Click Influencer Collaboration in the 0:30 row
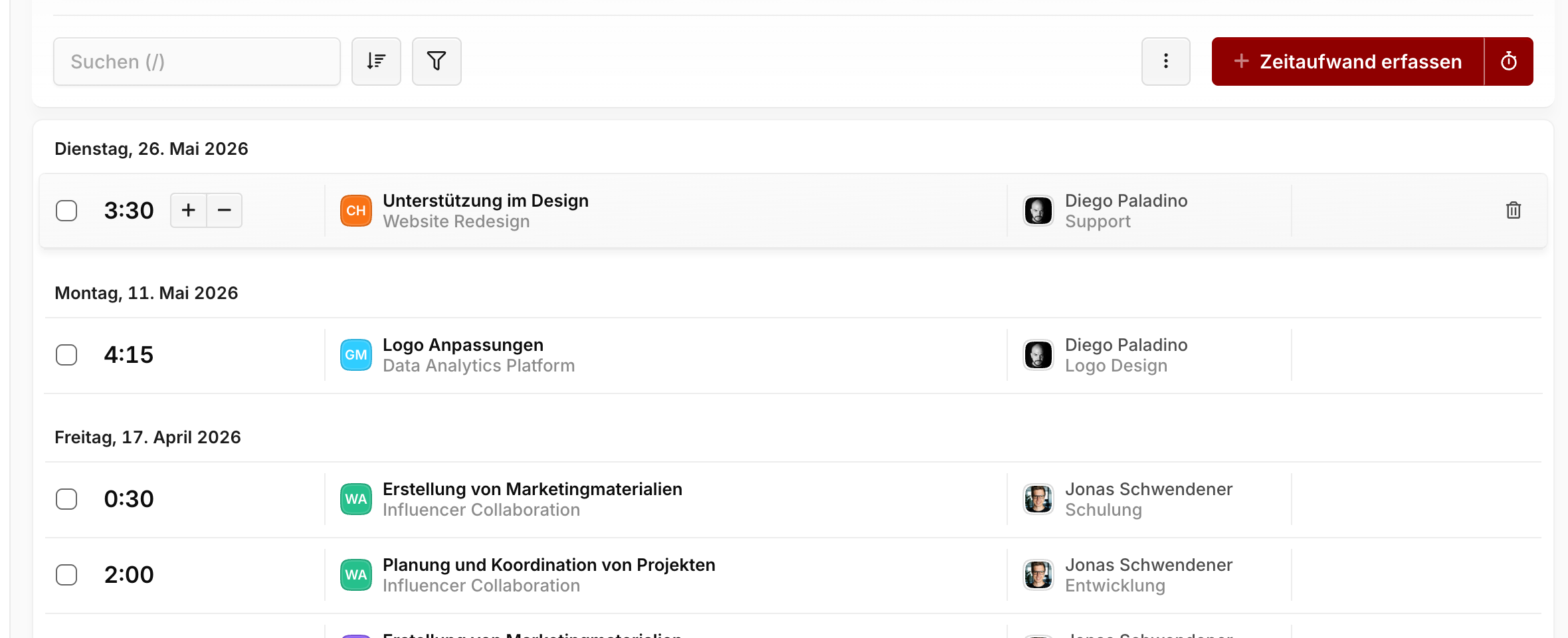 481,510
